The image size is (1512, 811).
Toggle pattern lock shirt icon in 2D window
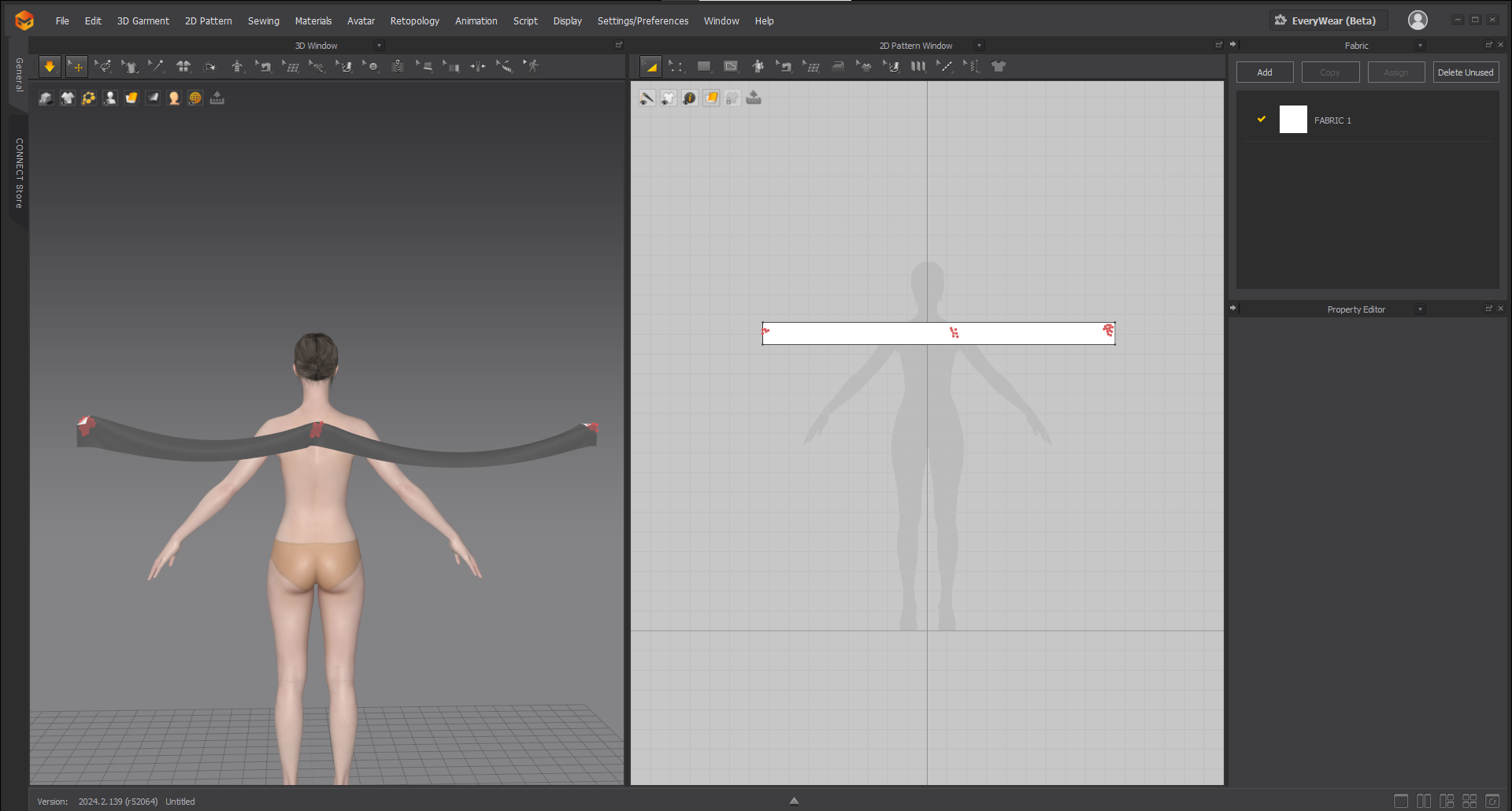(x=732, y=98)
